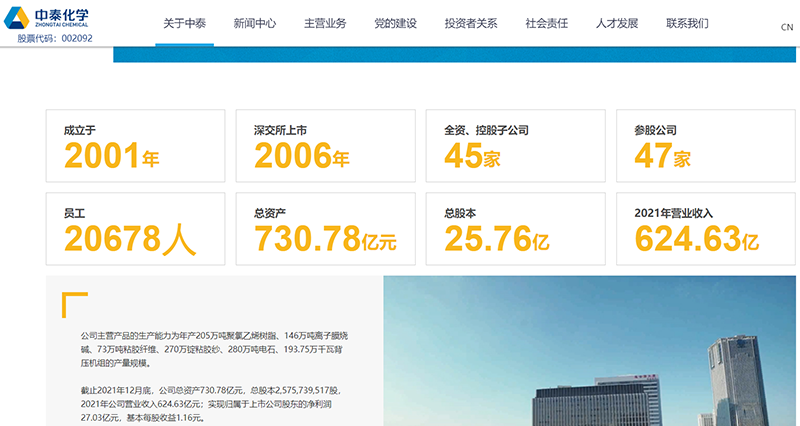This screenshot has width=800, height=426.
Task: Select the 全资、控股子公司 45家 card
Action: [x=516, y=146]
